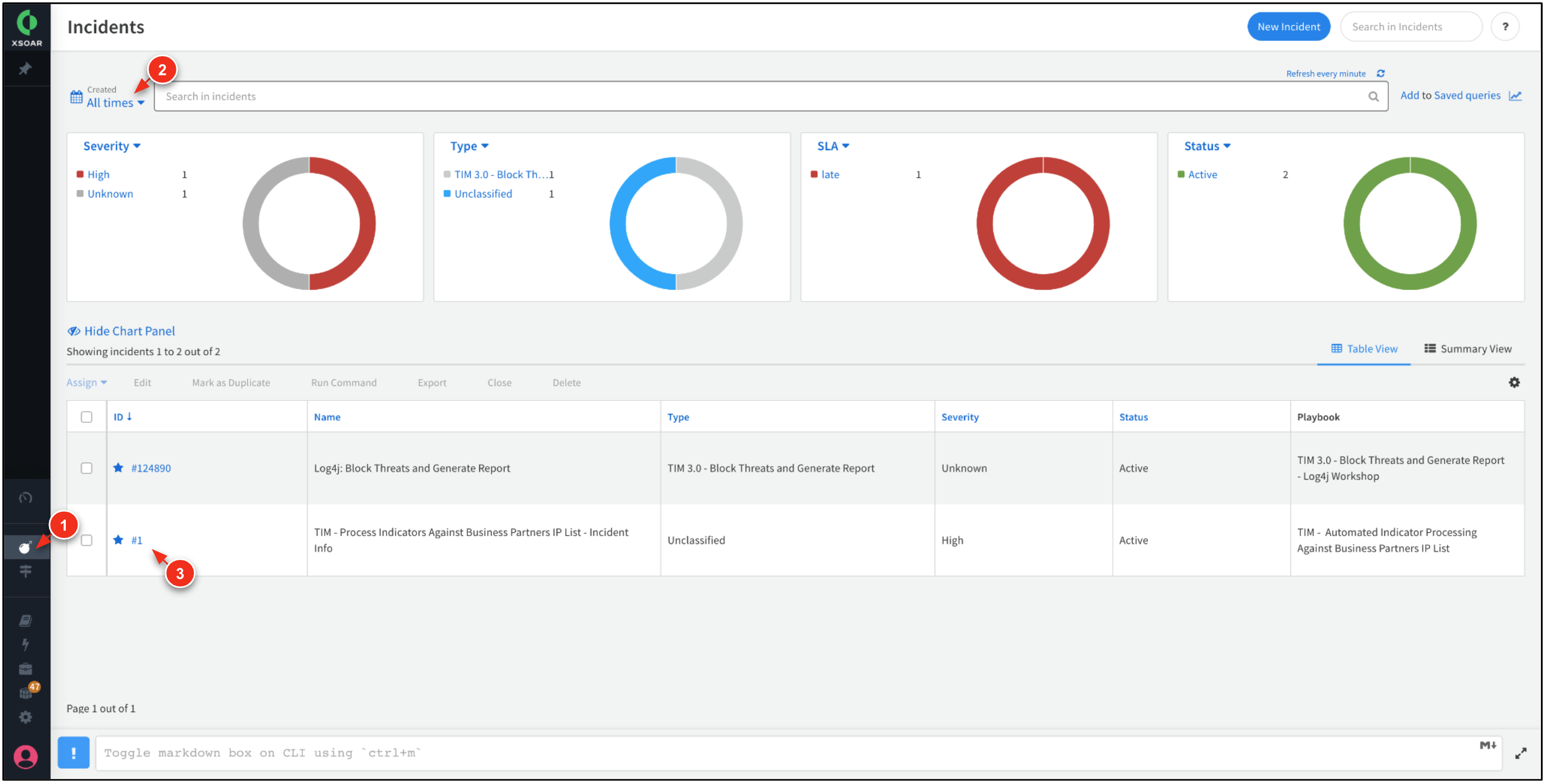Click the XSOAR logo icon
Image resolution: width=1546 pixels, height=784 pixels.
pyautogui.click(x=26, y=28)
